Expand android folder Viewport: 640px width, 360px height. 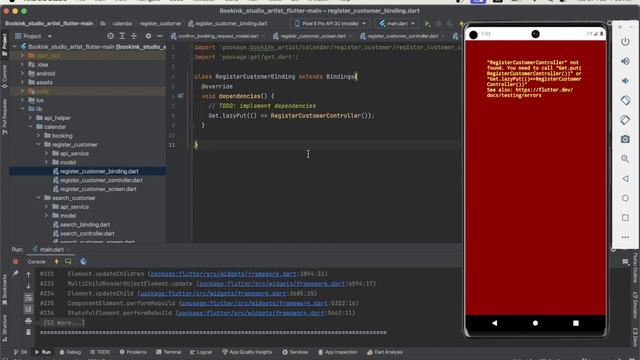(22, 73)
